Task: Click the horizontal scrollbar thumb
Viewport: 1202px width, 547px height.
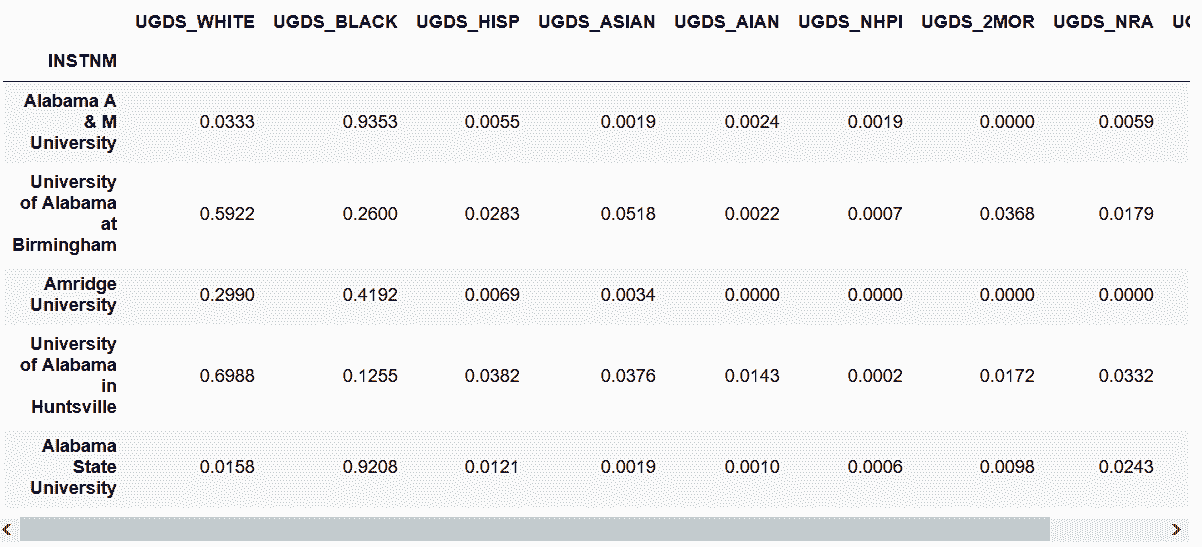Action: (534, 529)
